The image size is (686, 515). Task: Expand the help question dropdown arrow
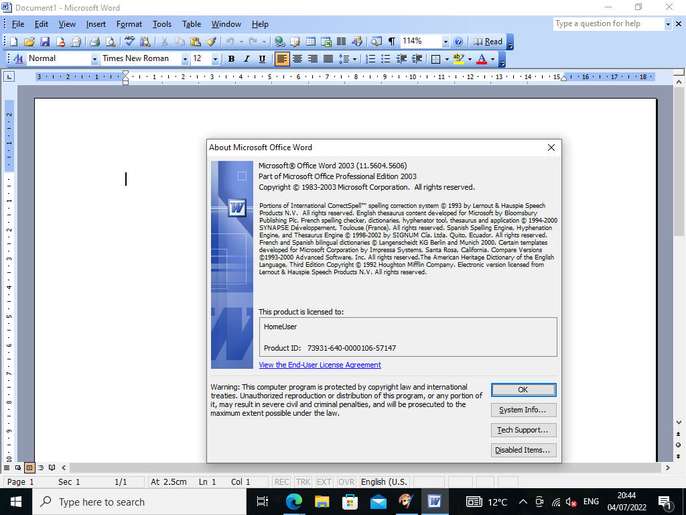(668, 24)
